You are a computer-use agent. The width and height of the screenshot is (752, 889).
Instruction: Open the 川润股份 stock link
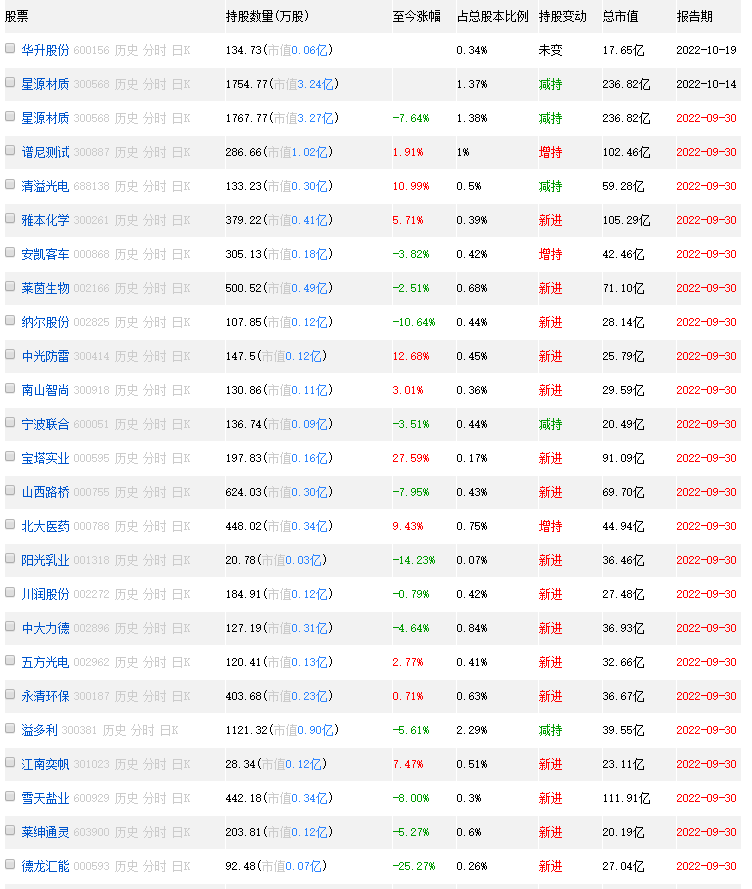(x=45, y=595)
